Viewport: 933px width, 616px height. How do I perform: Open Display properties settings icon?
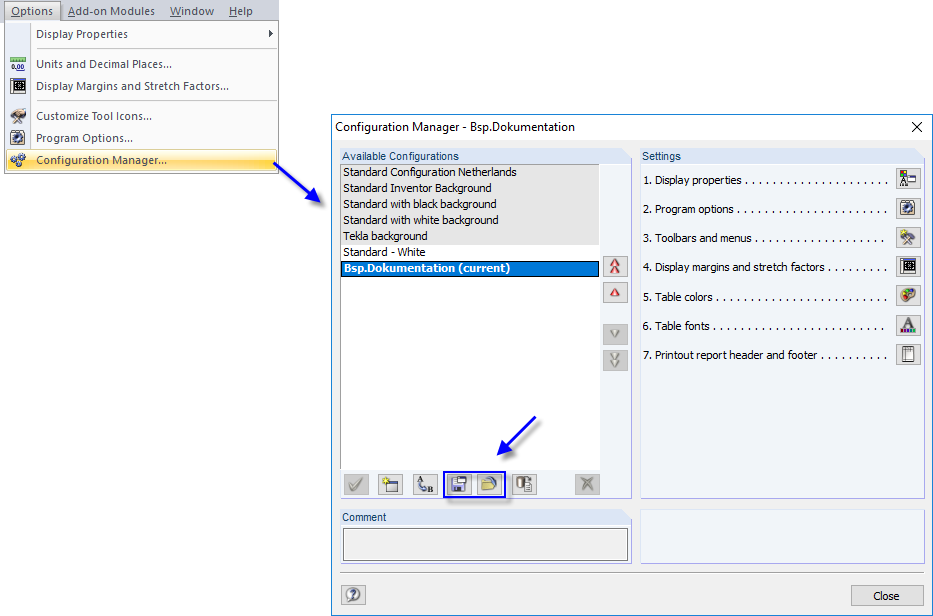click(908, 178)
